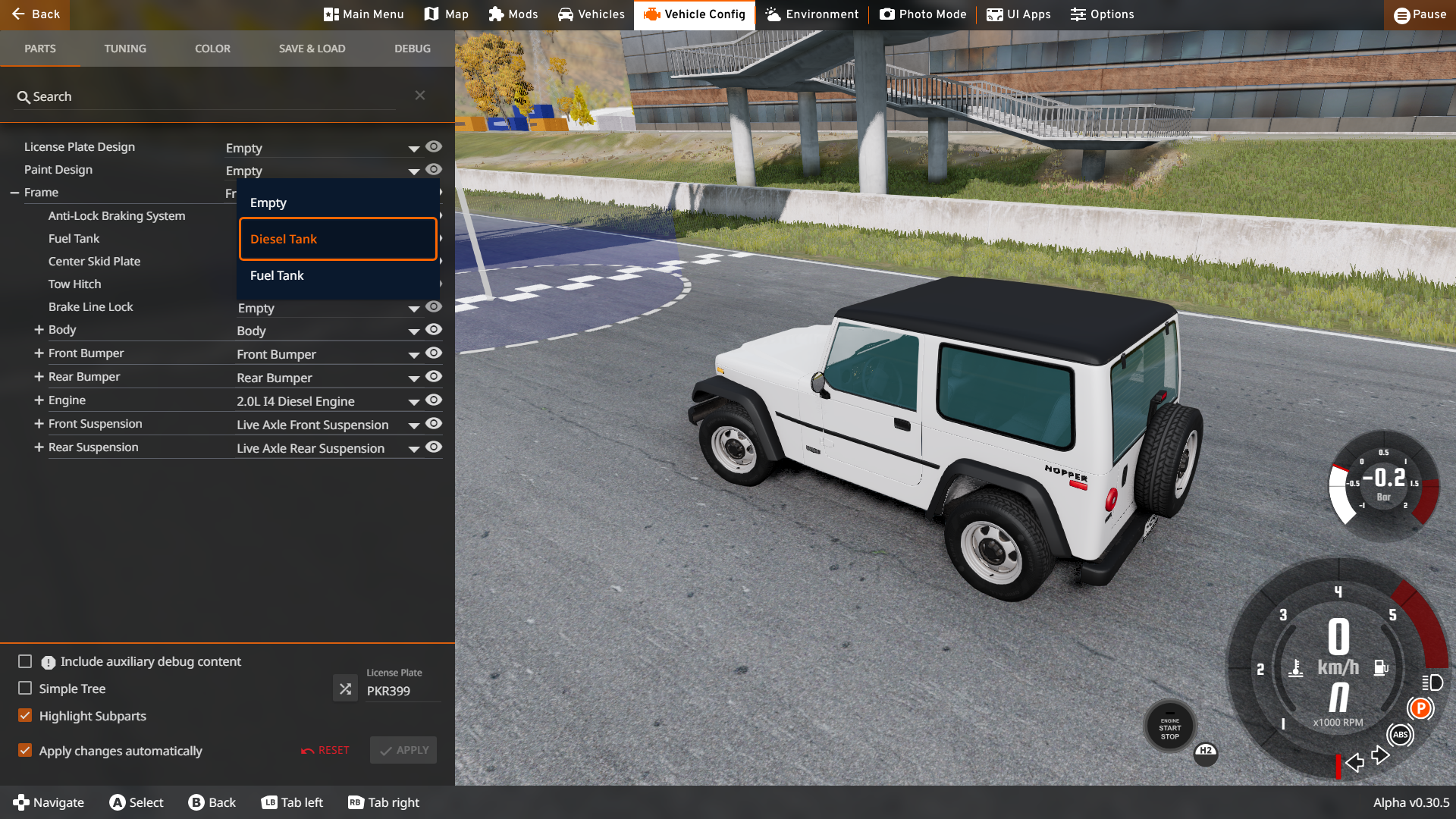Disable the Highlight Subparts checkbox
The width and height of the screenshot is (1456, 819).
[x=25, y=715]
